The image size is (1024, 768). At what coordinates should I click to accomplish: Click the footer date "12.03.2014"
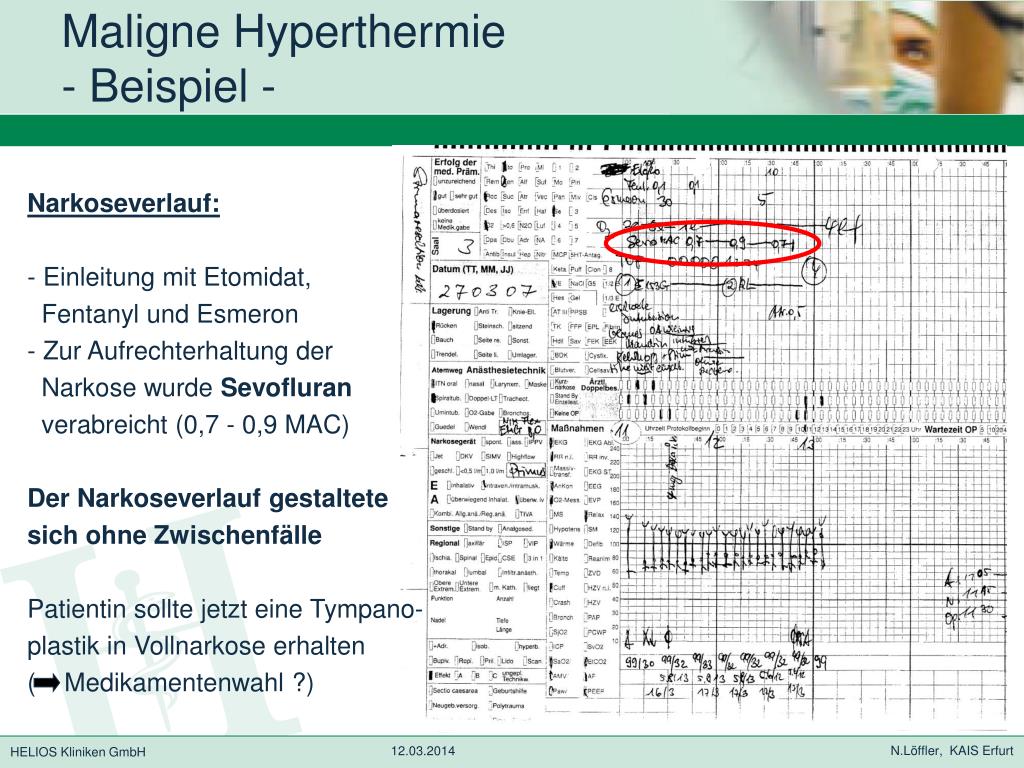pyautogui.click(x=423, y=751)
